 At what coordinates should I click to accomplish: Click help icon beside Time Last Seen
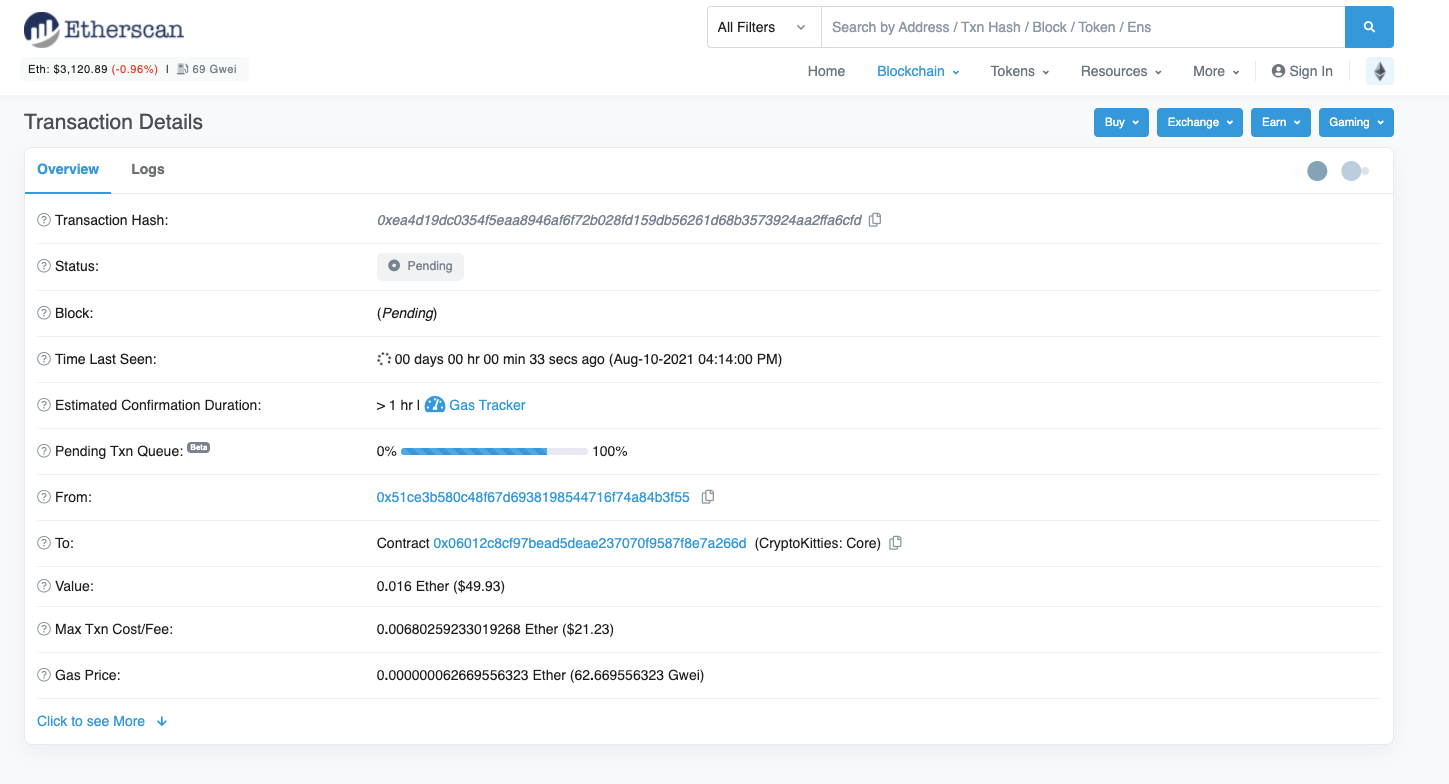[x=44, y=359]
